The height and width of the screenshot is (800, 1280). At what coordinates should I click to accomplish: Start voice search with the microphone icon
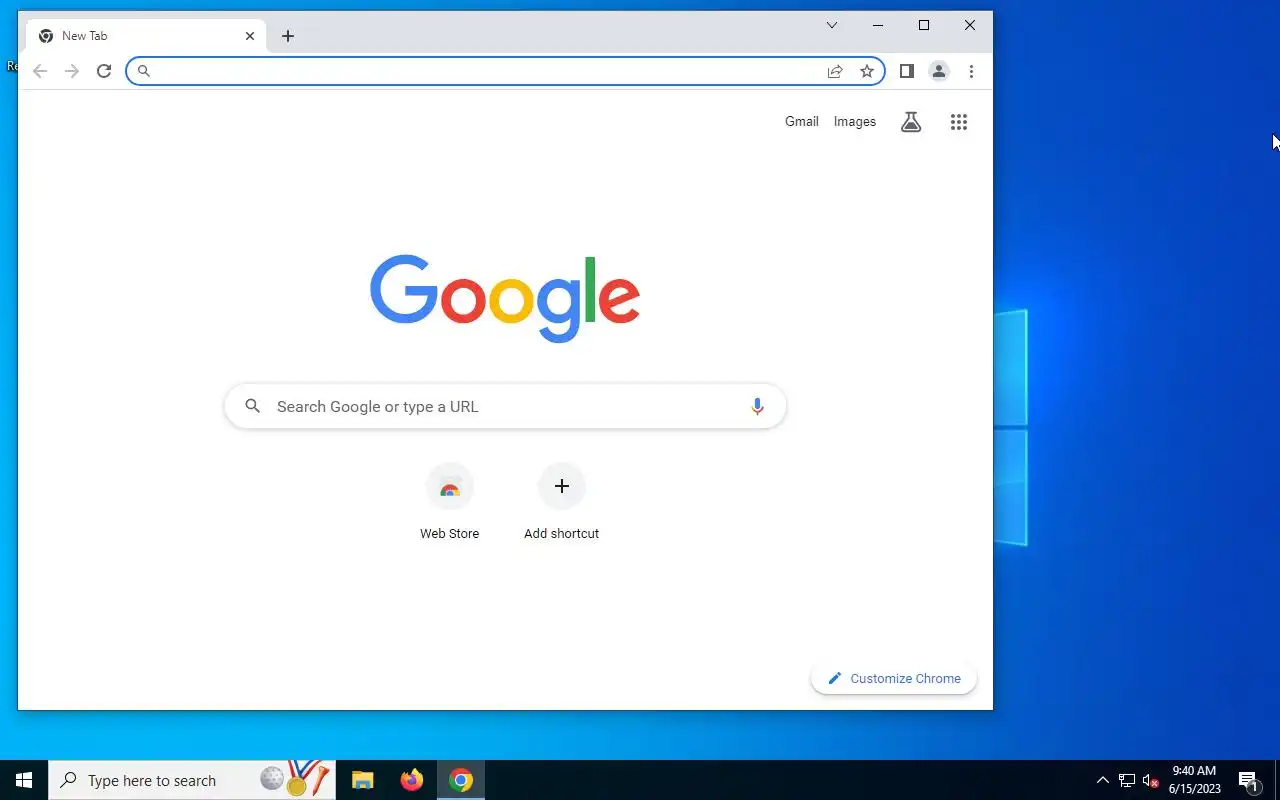(757, 406)
